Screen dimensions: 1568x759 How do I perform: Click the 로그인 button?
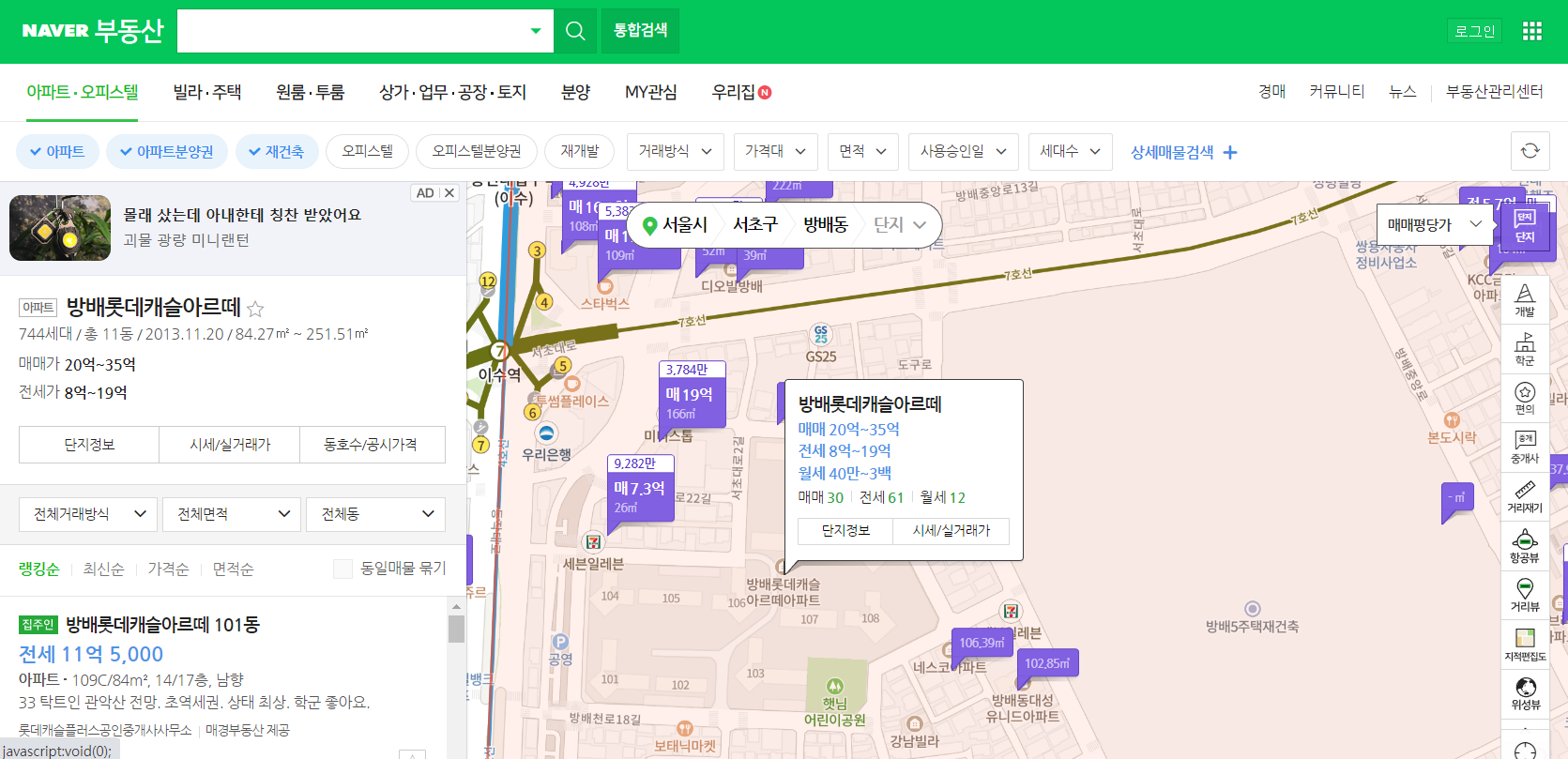click(1475, 31)
